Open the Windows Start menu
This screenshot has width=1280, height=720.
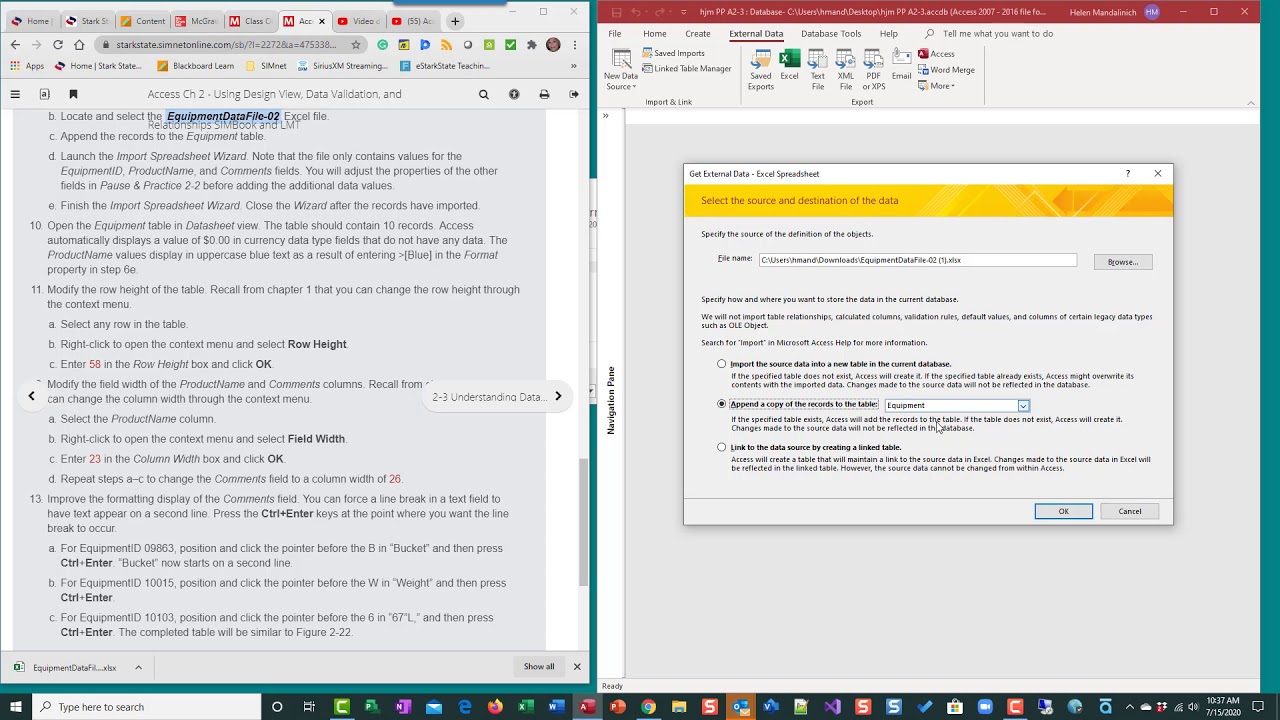15,707
